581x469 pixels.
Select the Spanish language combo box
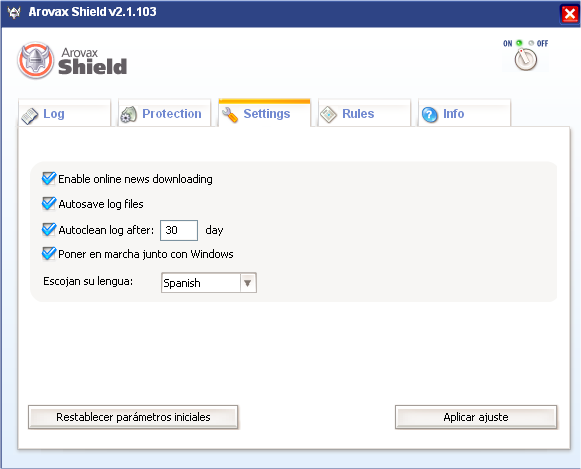click(x=209, y=283)
